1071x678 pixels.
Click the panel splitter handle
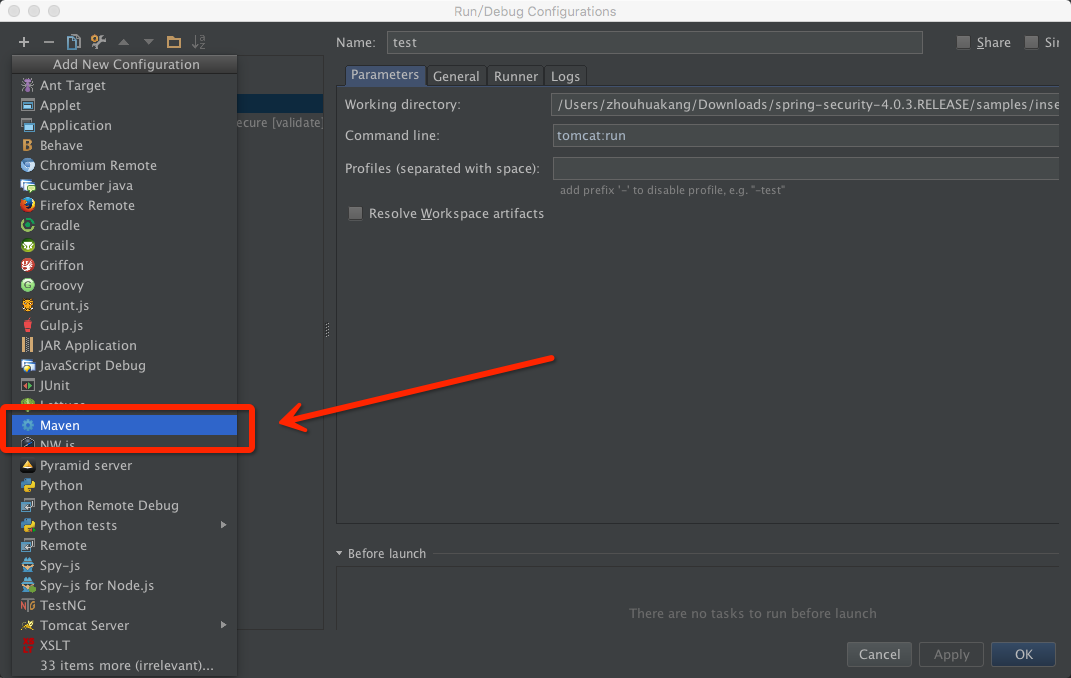[327, 330]
